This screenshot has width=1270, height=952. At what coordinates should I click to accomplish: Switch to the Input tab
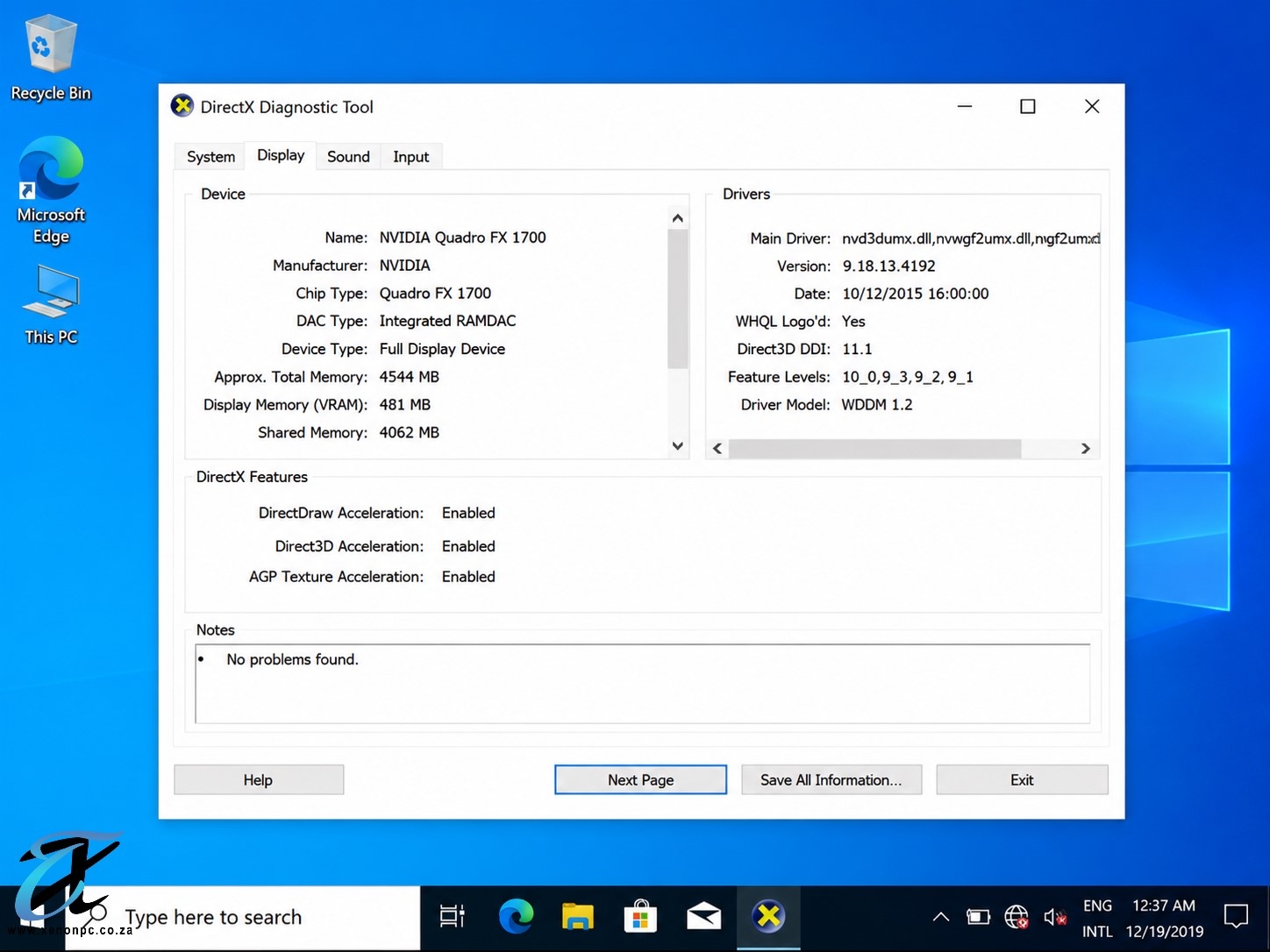[x=410, y=156]
